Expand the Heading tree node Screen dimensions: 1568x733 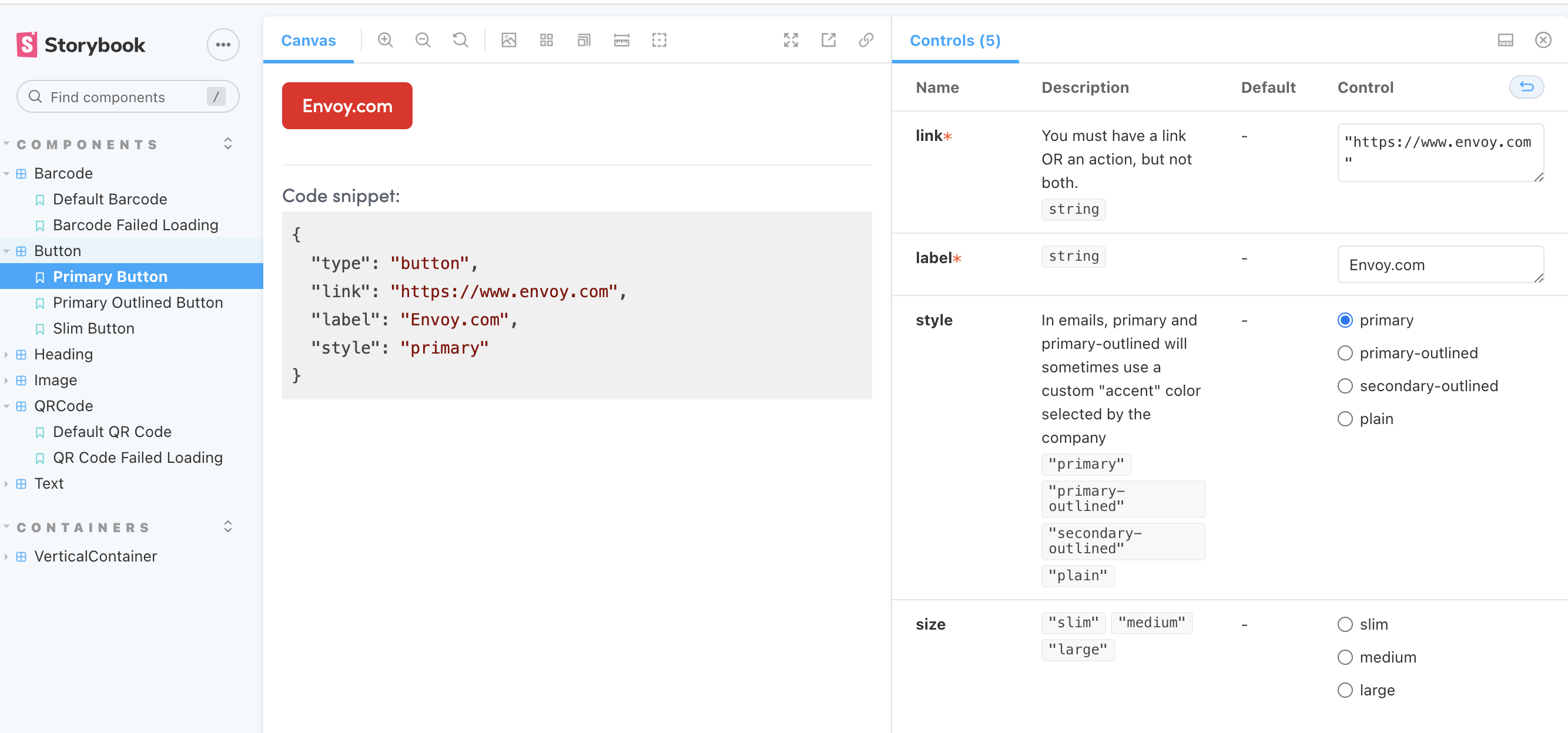tap(6, 354)
